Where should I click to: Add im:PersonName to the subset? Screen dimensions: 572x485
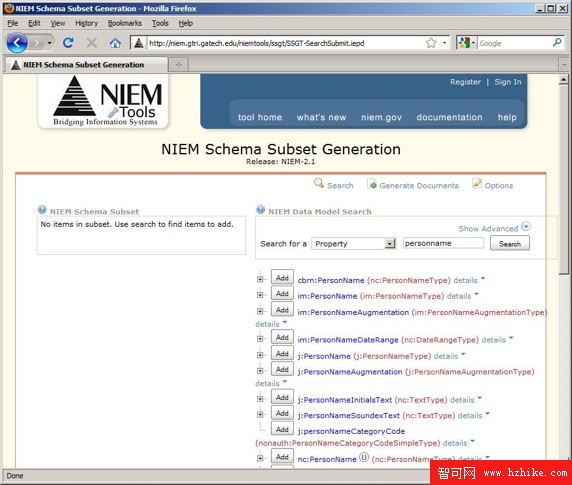[x=282, y=293]
